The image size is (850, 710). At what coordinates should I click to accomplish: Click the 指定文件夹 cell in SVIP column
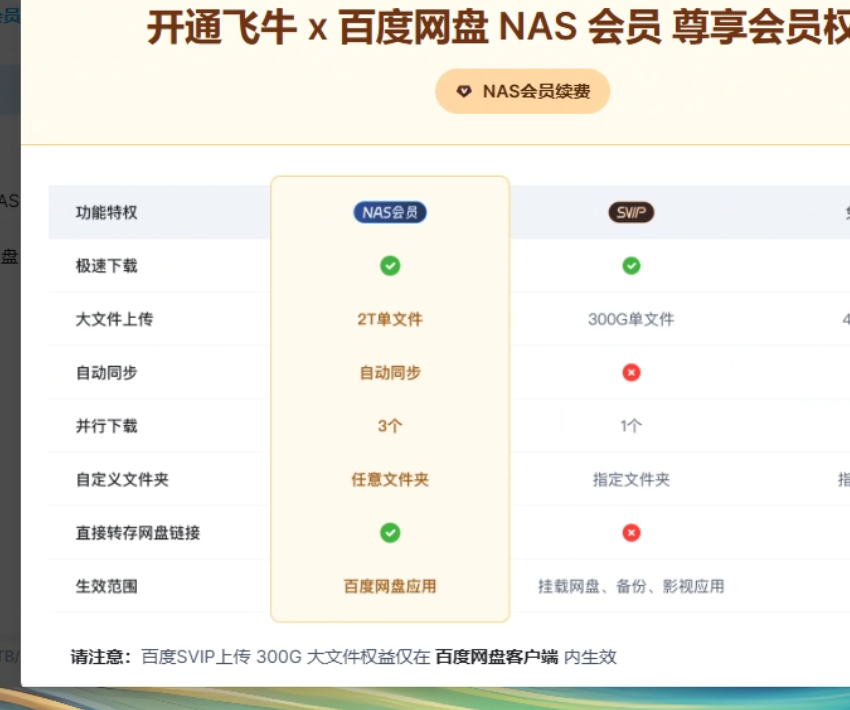631,480
